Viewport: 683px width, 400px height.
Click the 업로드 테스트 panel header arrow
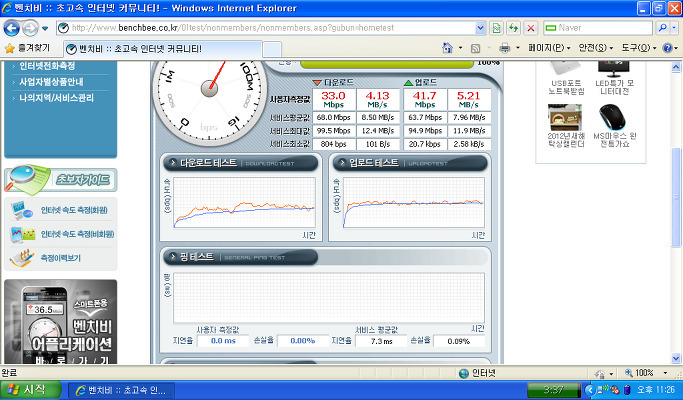point(342,163)
